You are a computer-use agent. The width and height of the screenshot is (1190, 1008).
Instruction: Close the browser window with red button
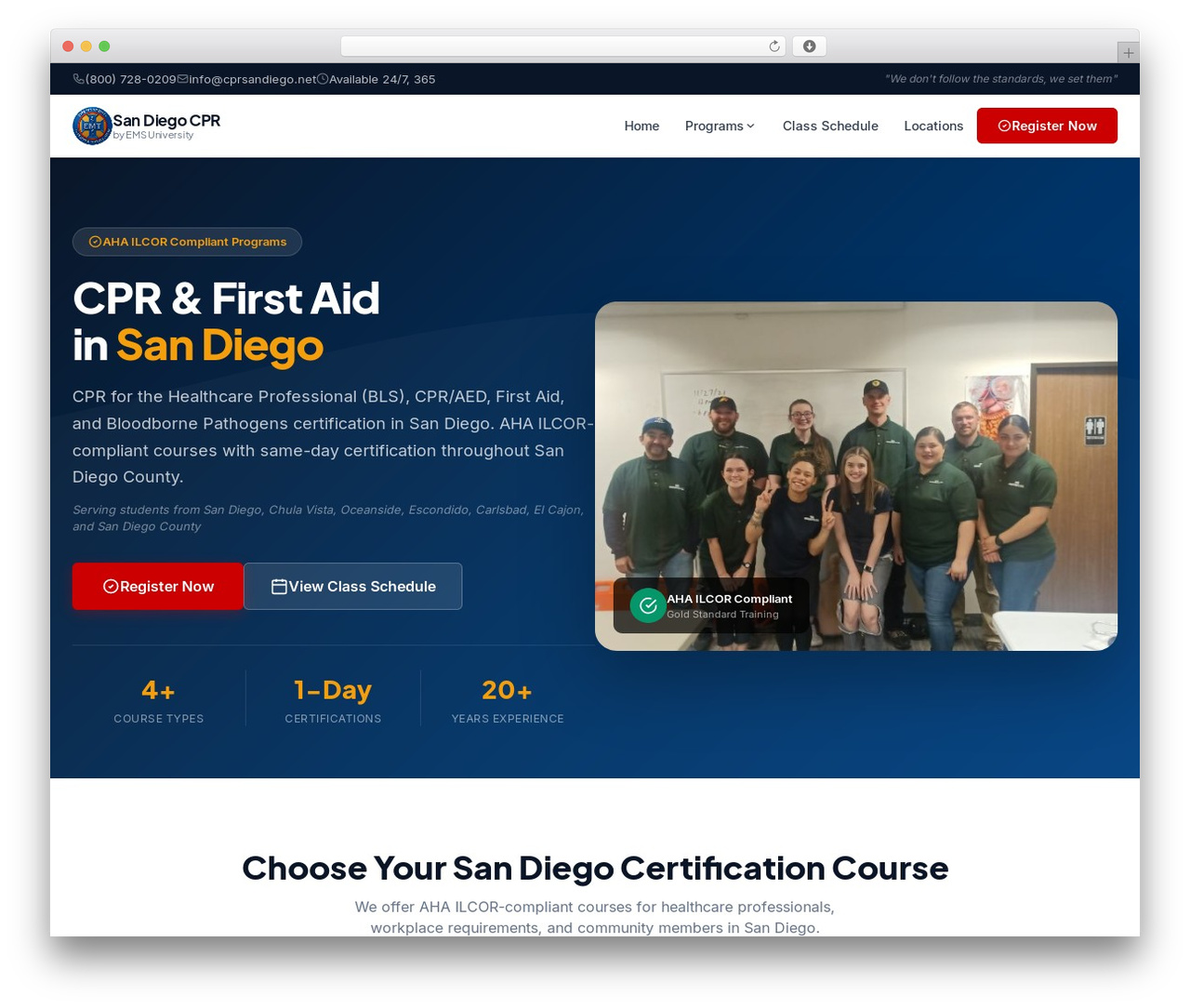click(68, 46)
